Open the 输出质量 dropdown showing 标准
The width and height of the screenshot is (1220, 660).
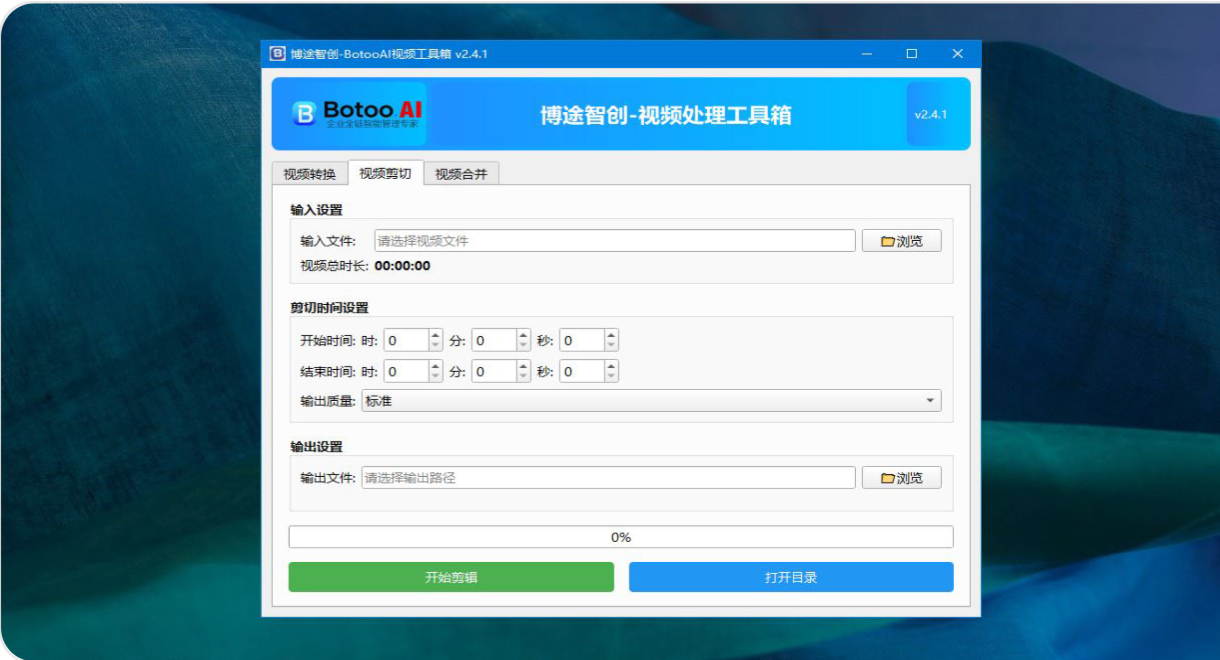coord(651,401)
